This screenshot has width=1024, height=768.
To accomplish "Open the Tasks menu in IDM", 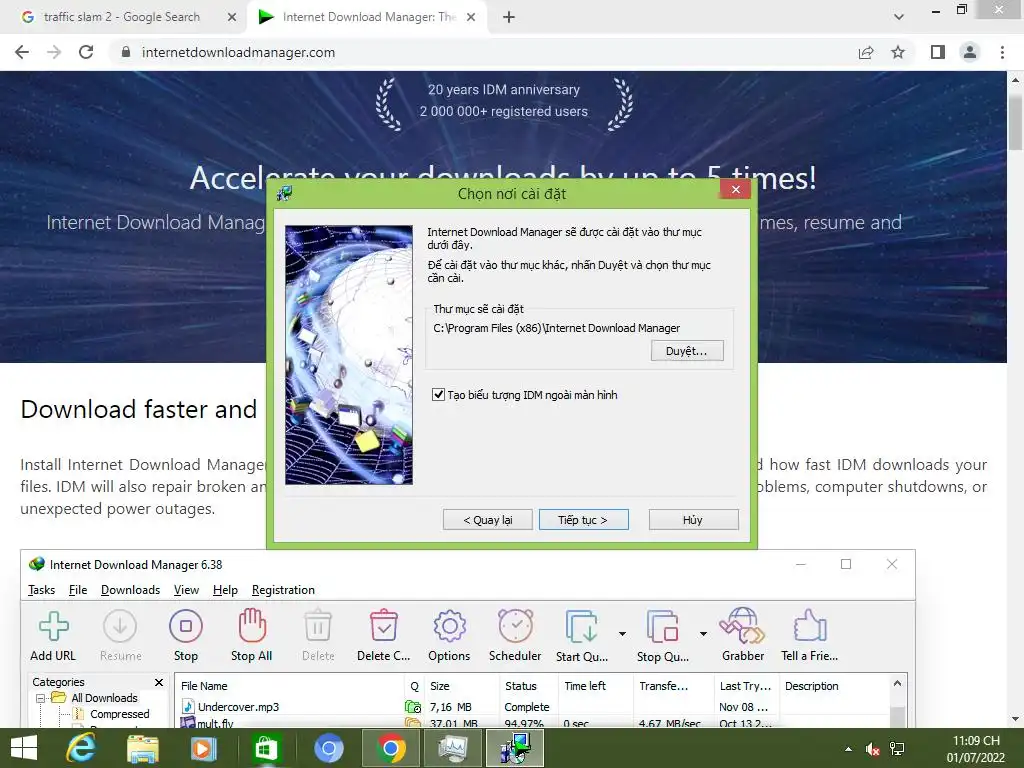I will click(x=41, y=590).
